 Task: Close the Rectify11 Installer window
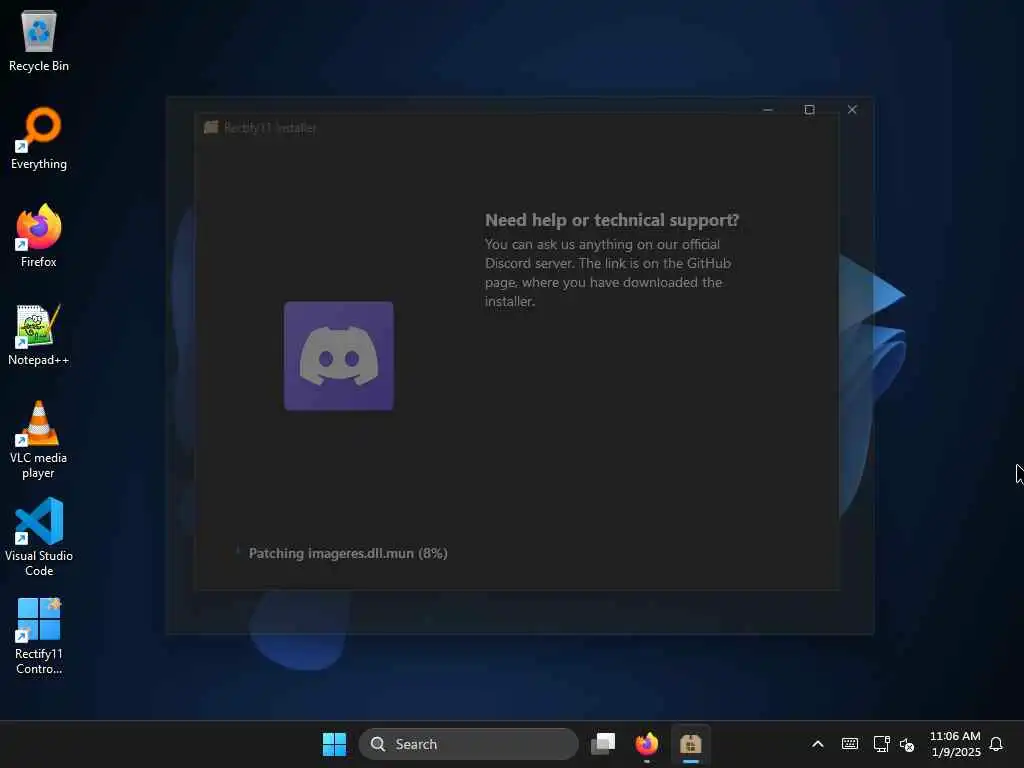pos(852,110)
